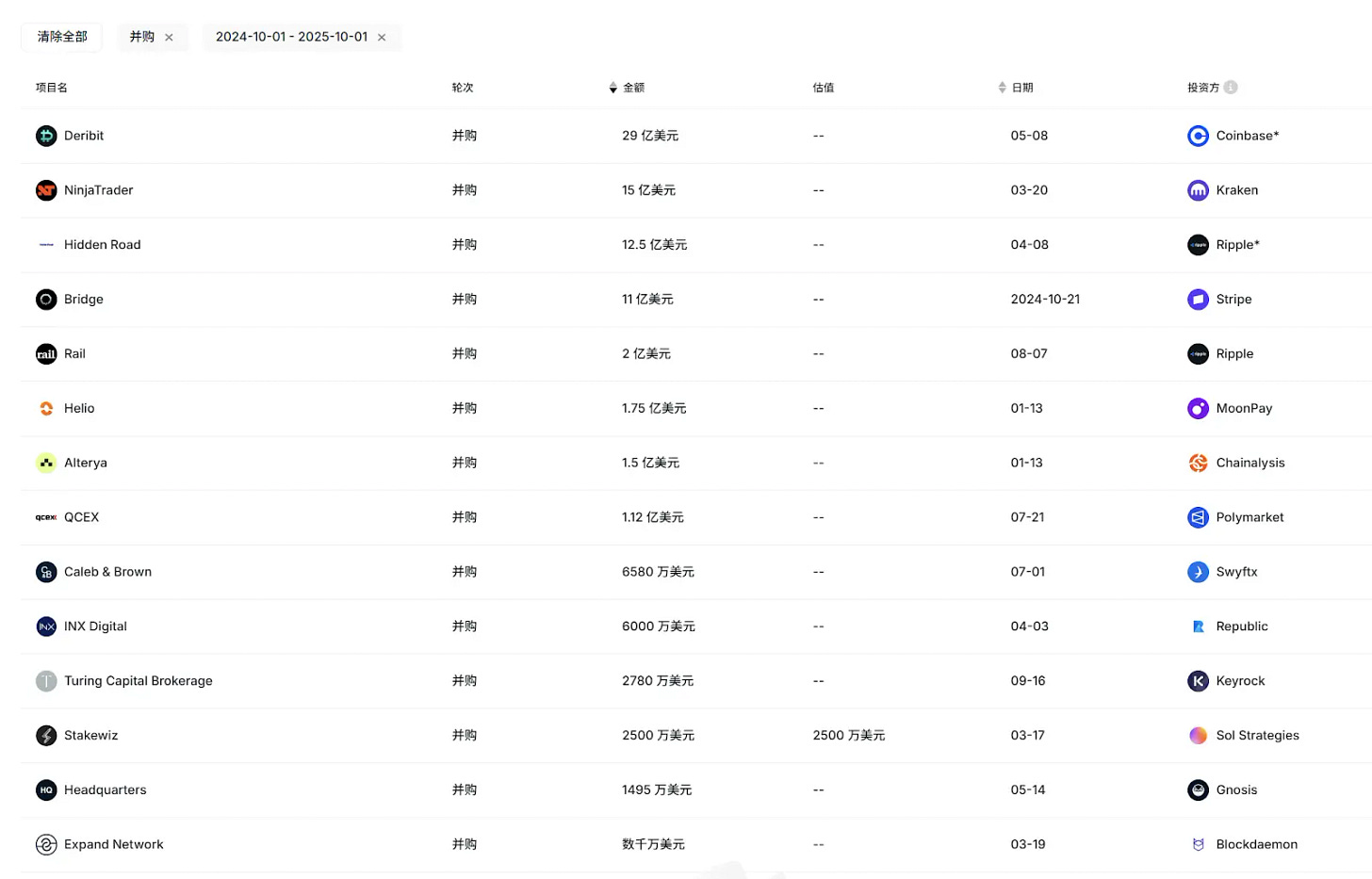1372x879 pixels.
Task: Click the INX Digital logo
Action: tap(46, 627)
